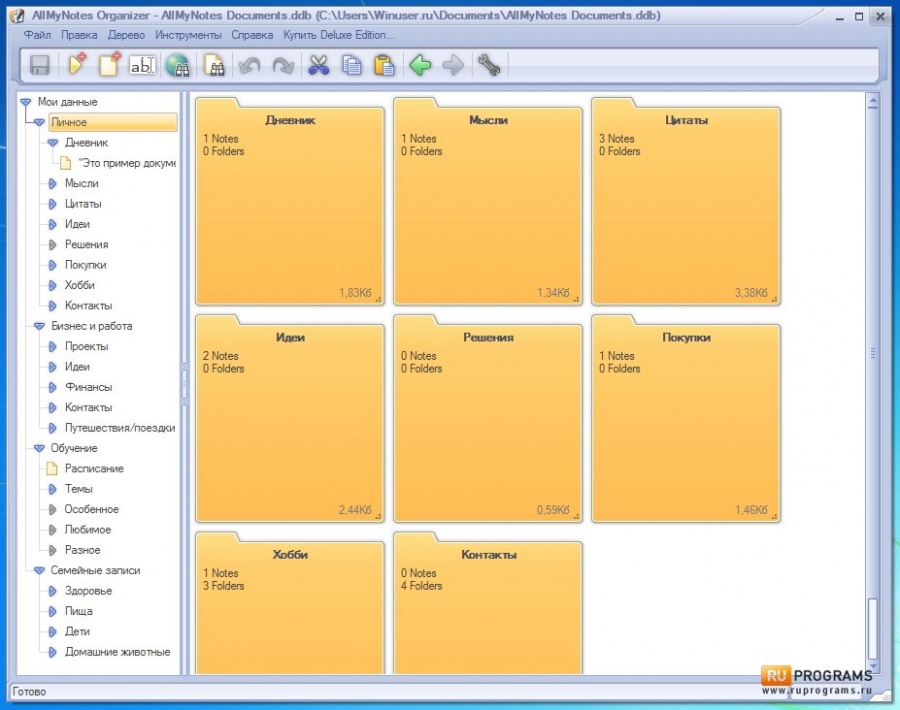Image resolution: width=900 pixels, height=710 pixels.
Task: Click the new folder icon with red plus
Action: pos(77,64)
